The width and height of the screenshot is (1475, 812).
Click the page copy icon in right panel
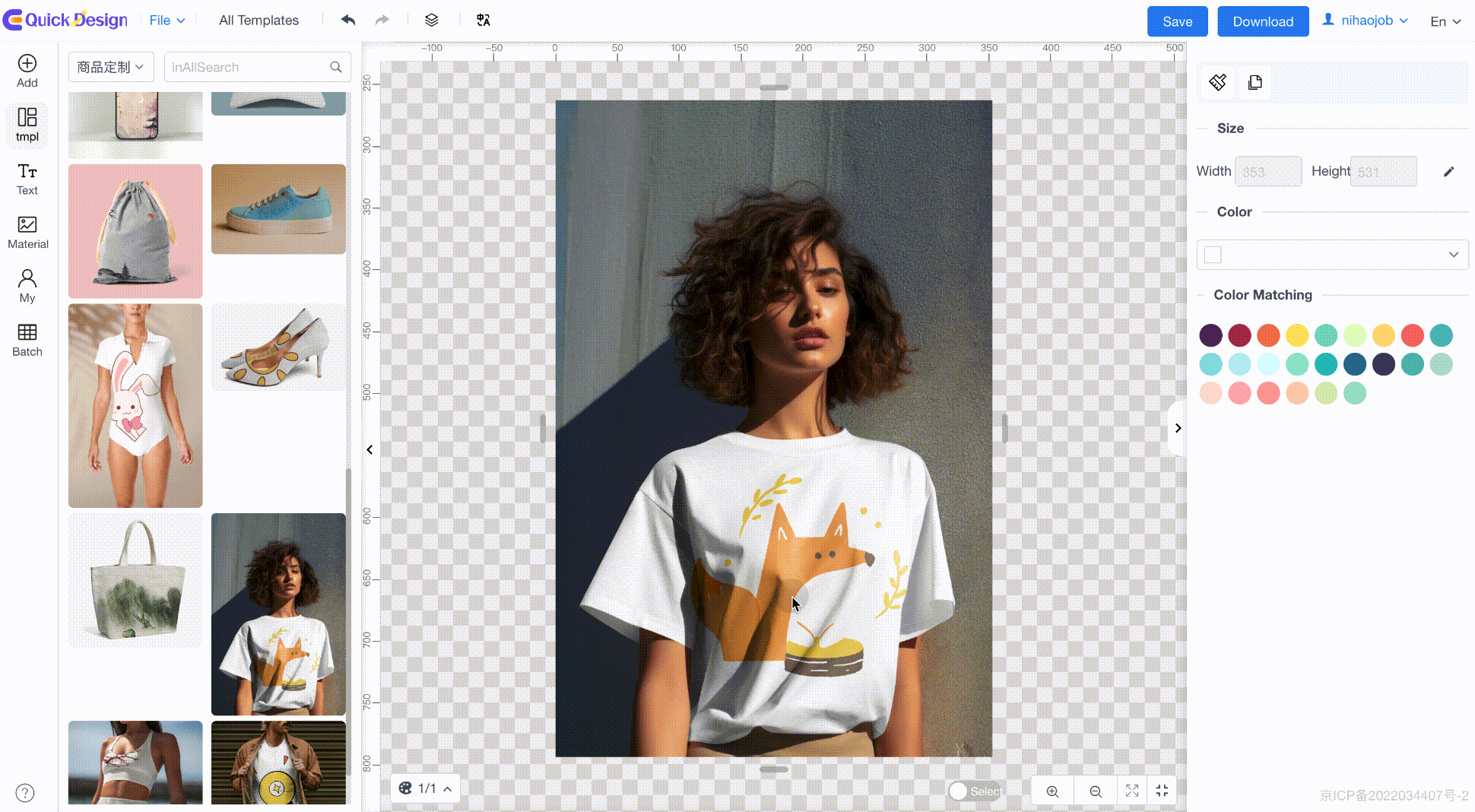click(1255, 82)
